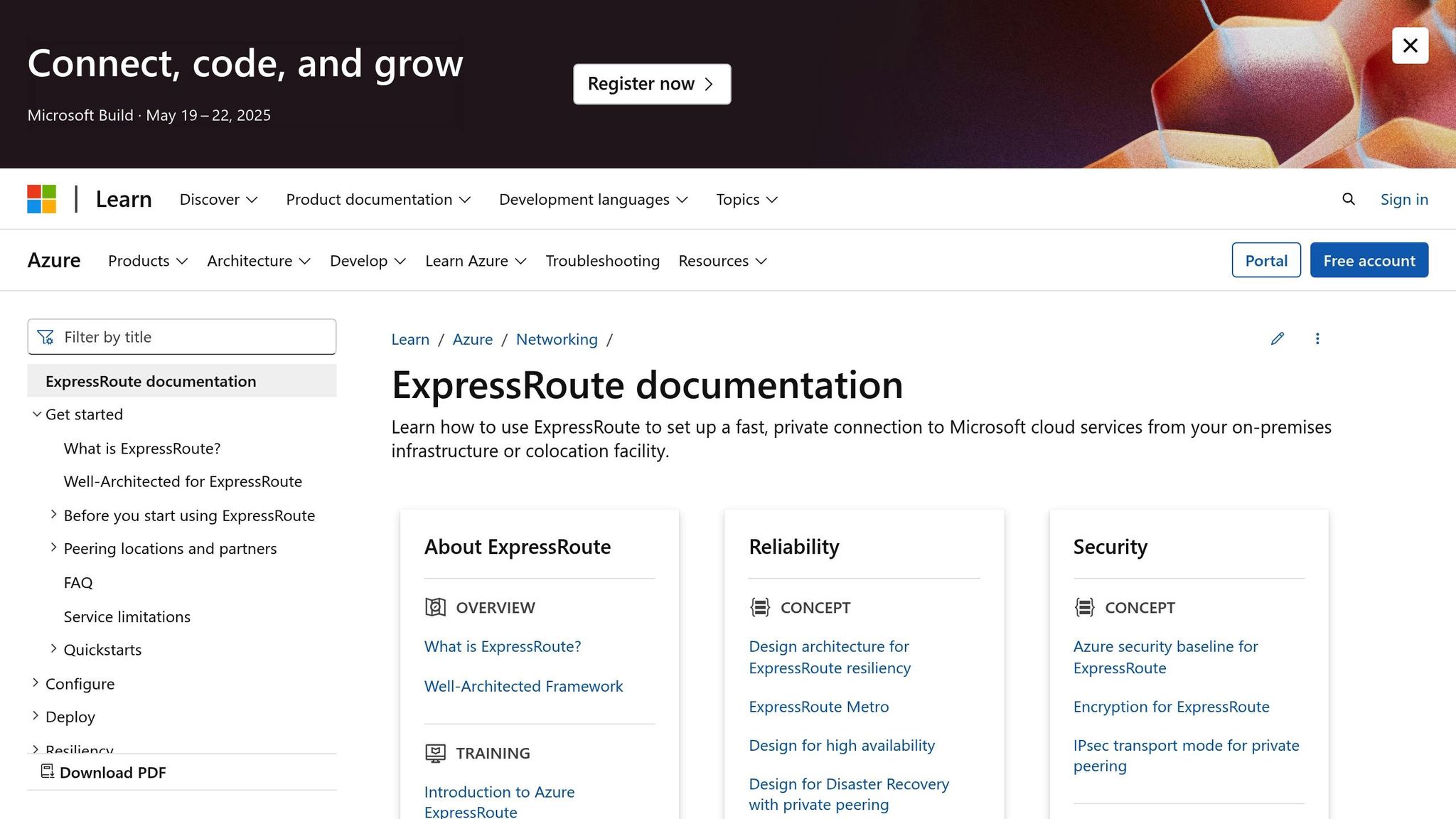Click the Free account button
The width and height of the screenshot is (1456, 819).
1369,260
